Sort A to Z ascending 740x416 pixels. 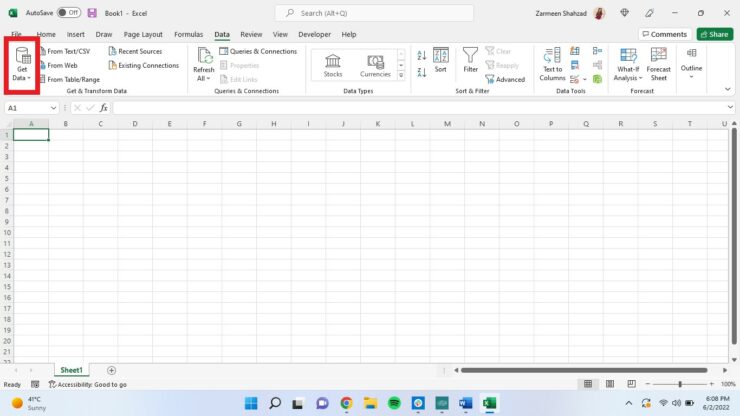coord(422,55)
